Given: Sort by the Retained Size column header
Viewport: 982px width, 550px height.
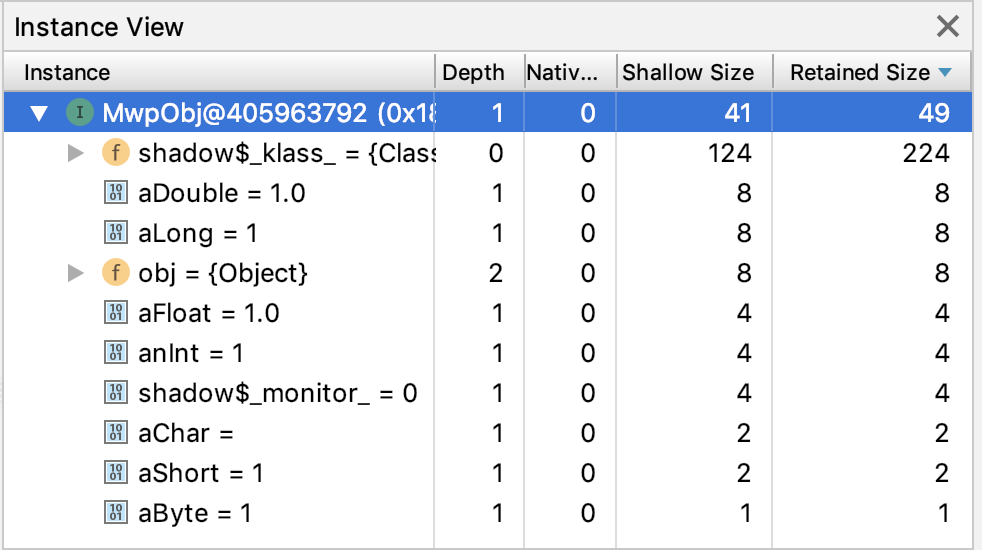Looking at the screenshot, I should (860, 72).
